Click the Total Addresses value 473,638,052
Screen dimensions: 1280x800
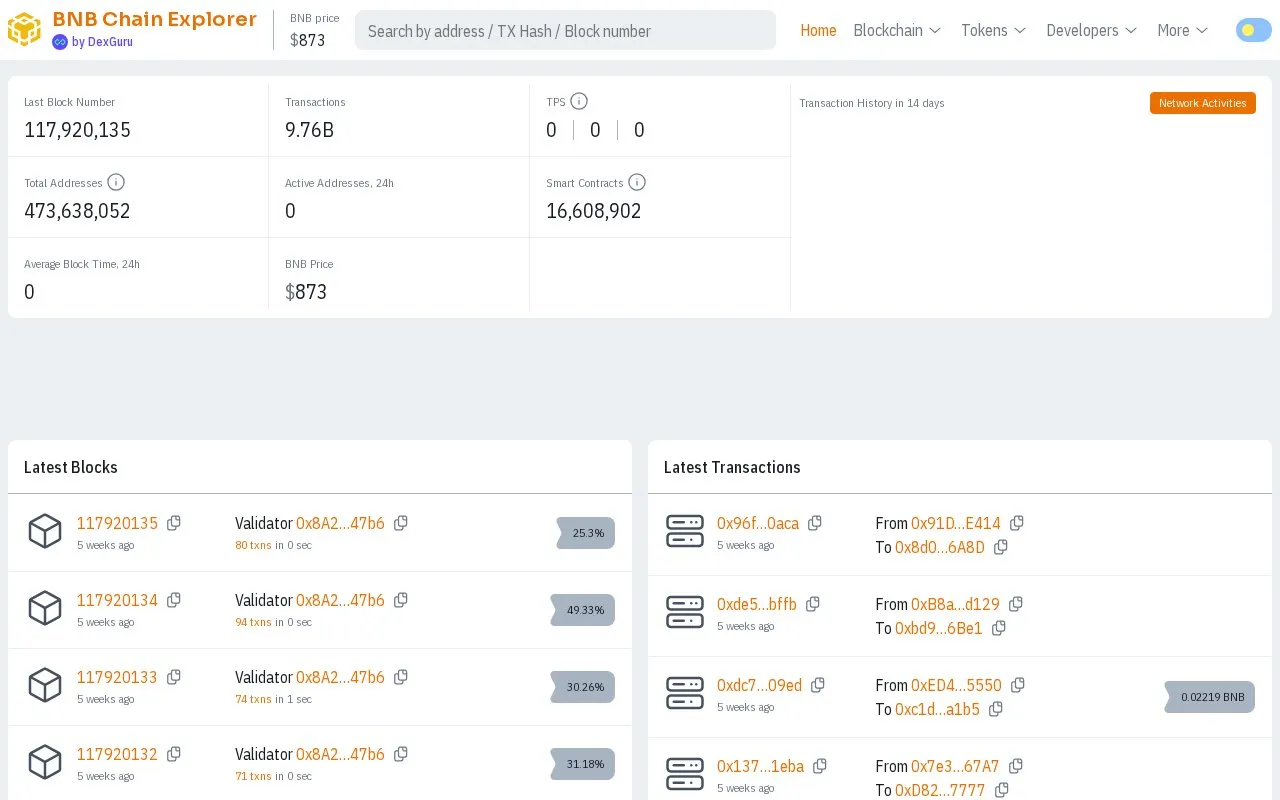(77, 211)
